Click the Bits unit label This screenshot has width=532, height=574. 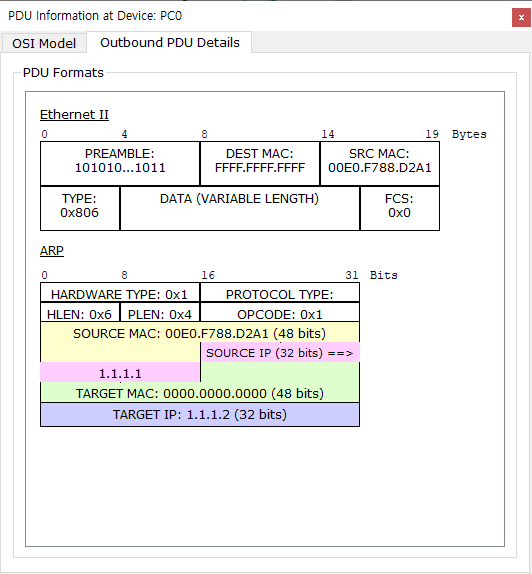click(383, 275)
